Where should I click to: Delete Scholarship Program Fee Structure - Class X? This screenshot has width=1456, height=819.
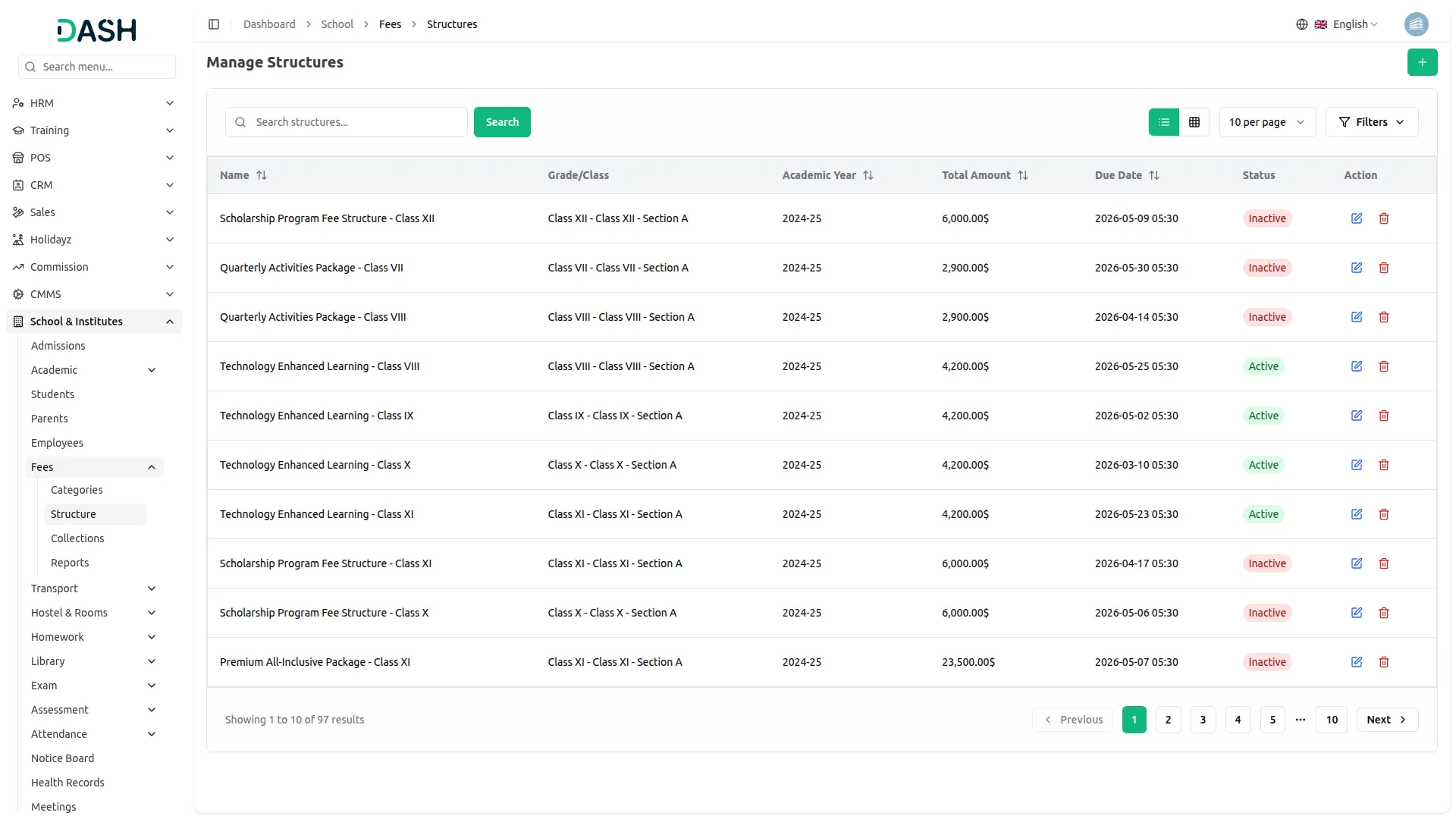pyautogui.click(x=1384, y=613)
